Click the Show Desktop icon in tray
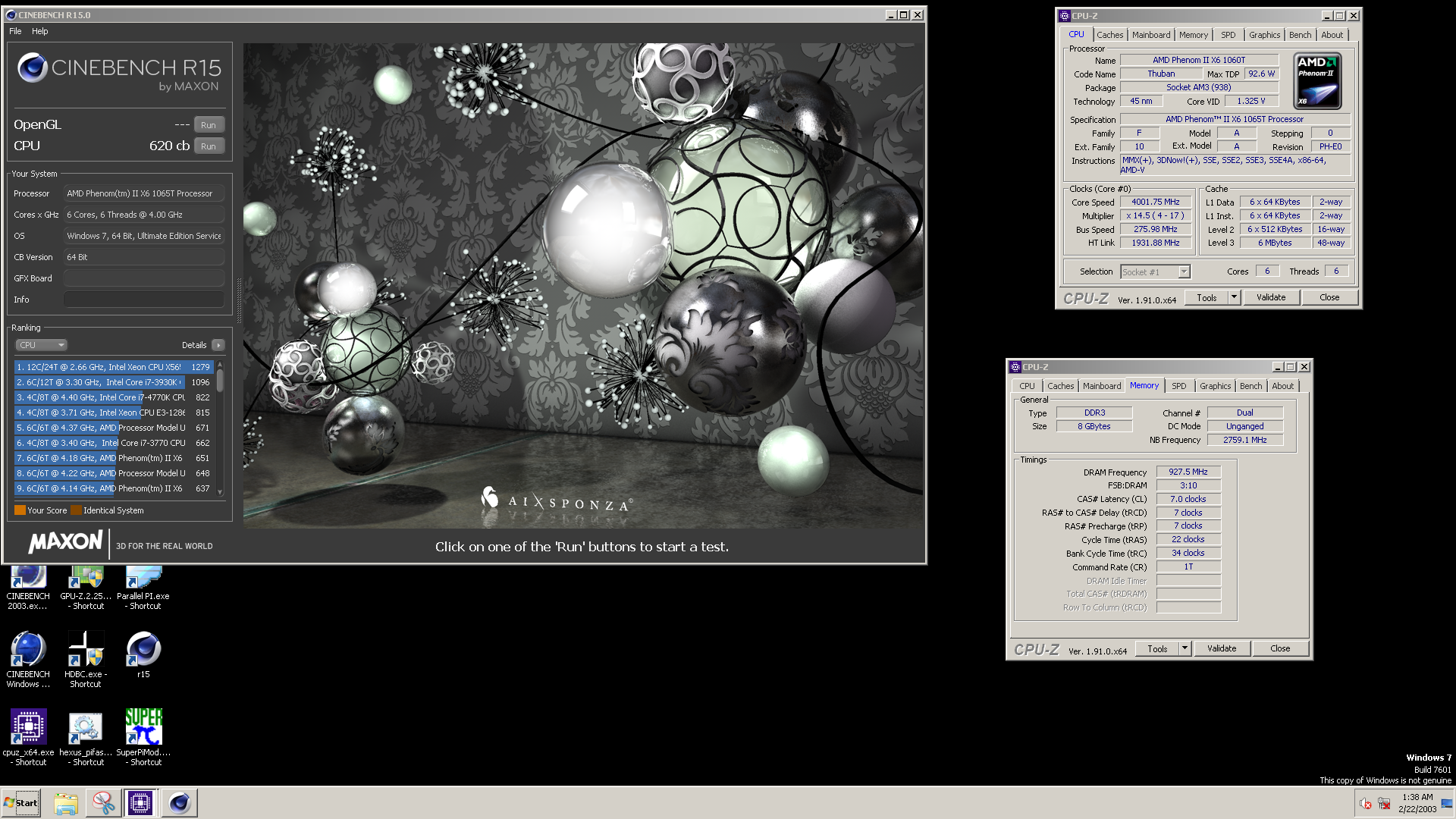The height and width of the screenshot is (819, 1456). tap(1447, 804)
